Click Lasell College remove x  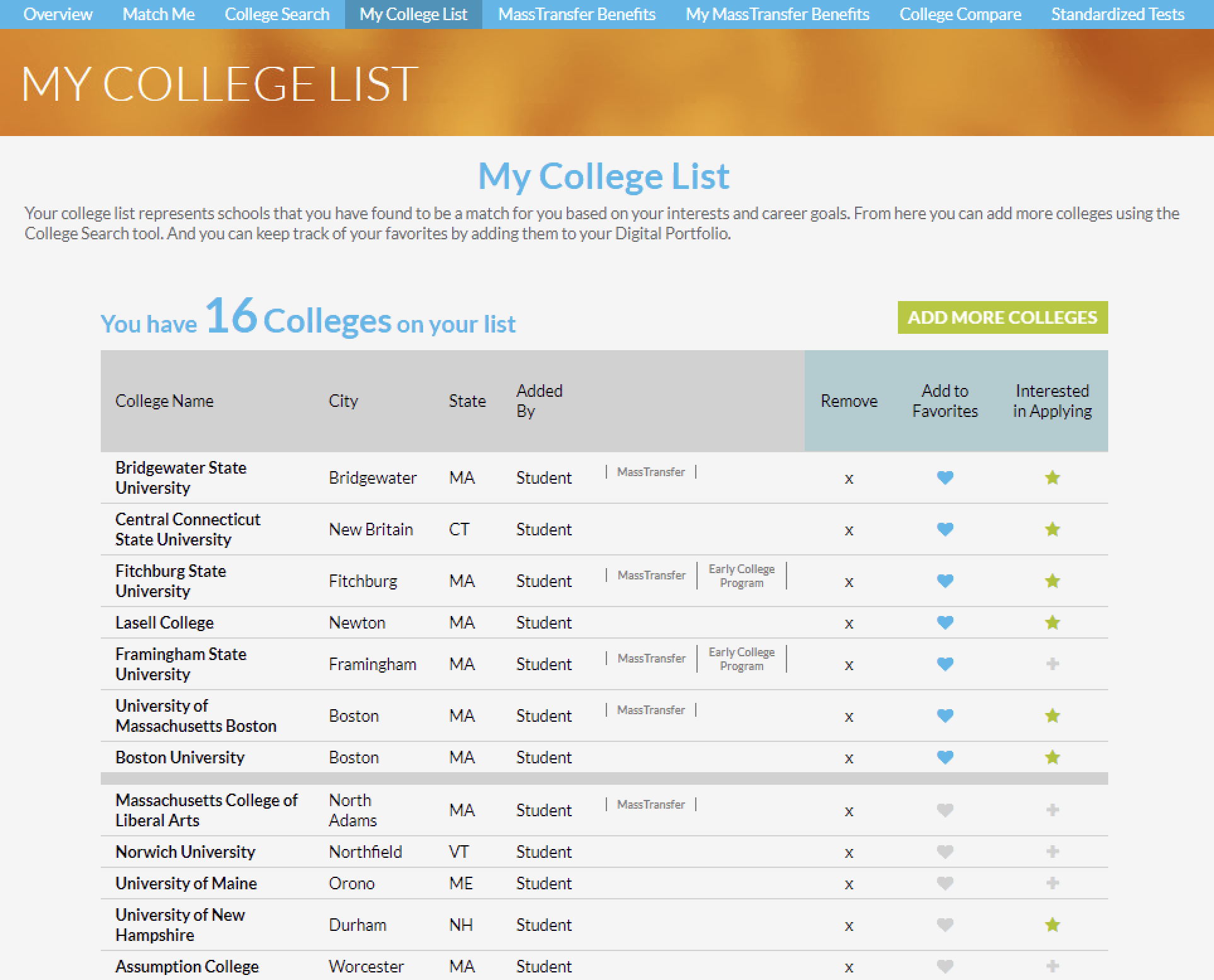coord(848,624)
